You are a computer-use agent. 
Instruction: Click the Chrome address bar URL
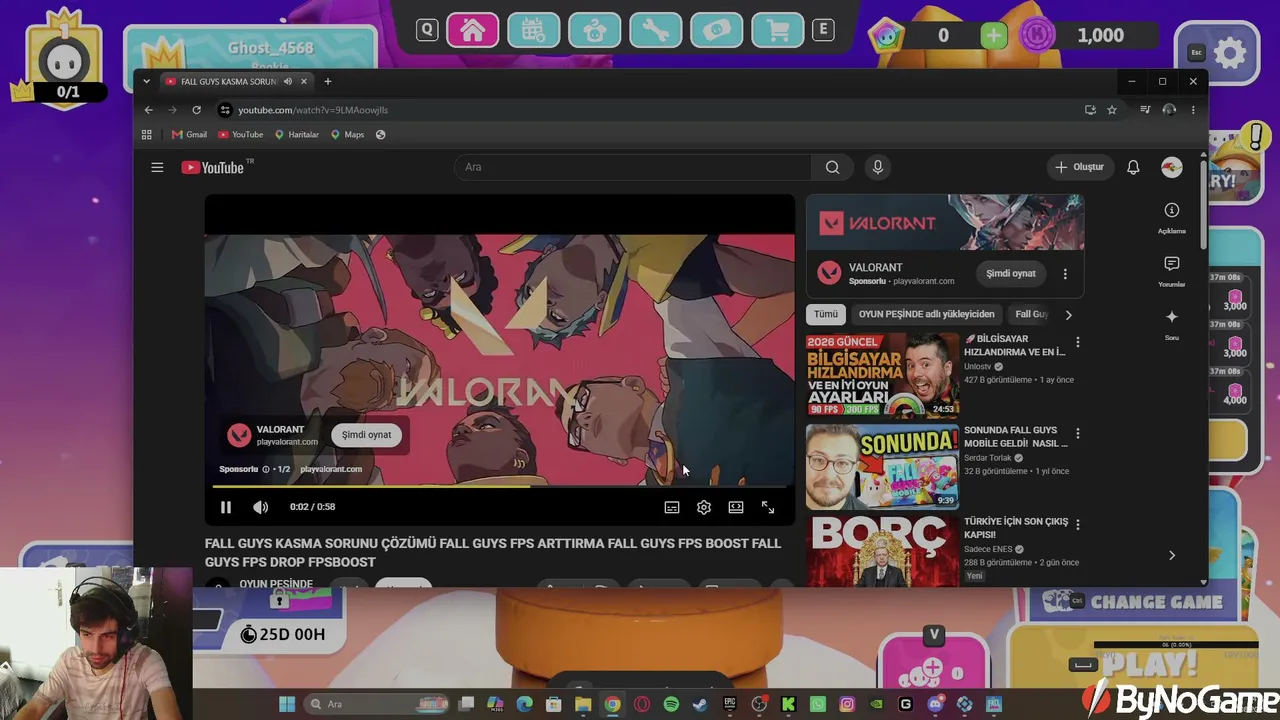(313, 110)
